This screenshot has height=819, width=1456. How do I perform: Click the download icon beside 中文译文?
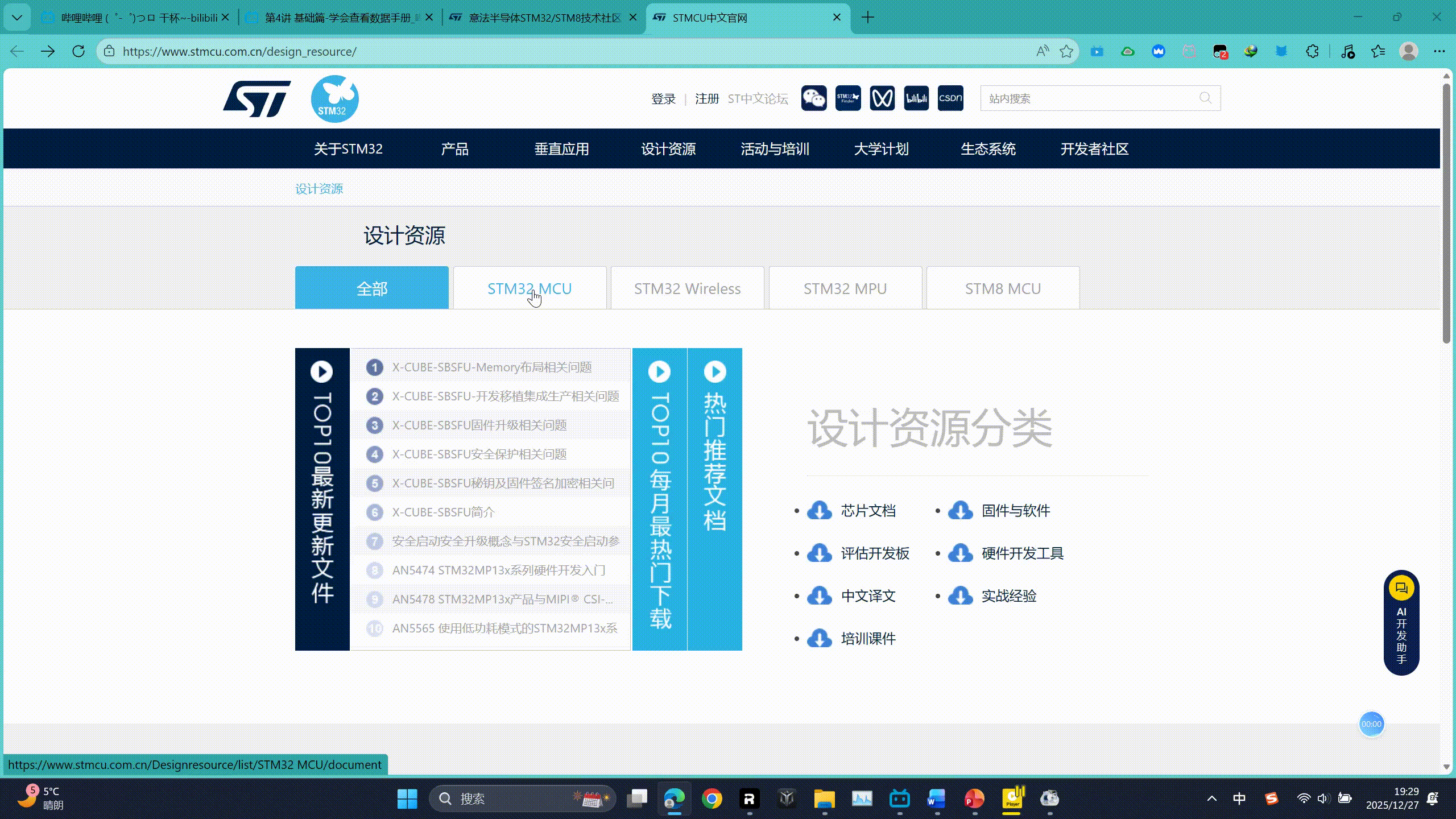tap(820, 596)
